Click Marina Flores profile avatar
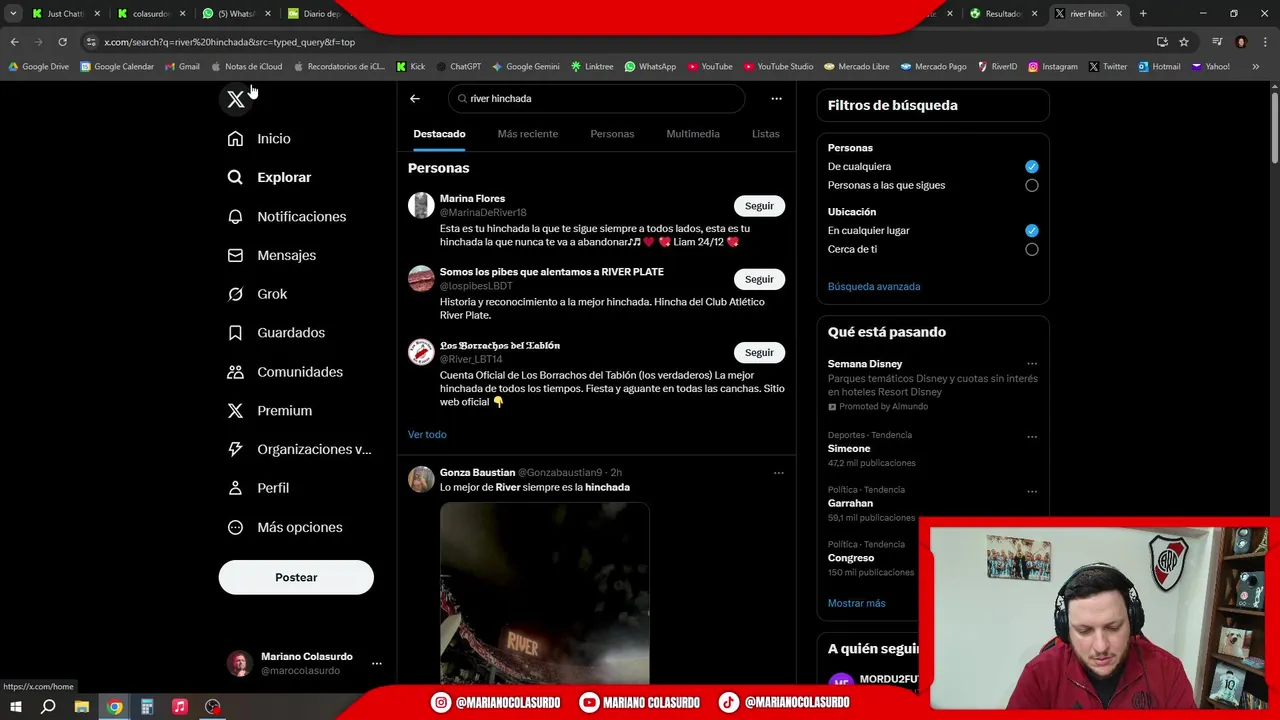This screenshot has width=1280, height=720. pyautogui.click(x=421, y=205)
